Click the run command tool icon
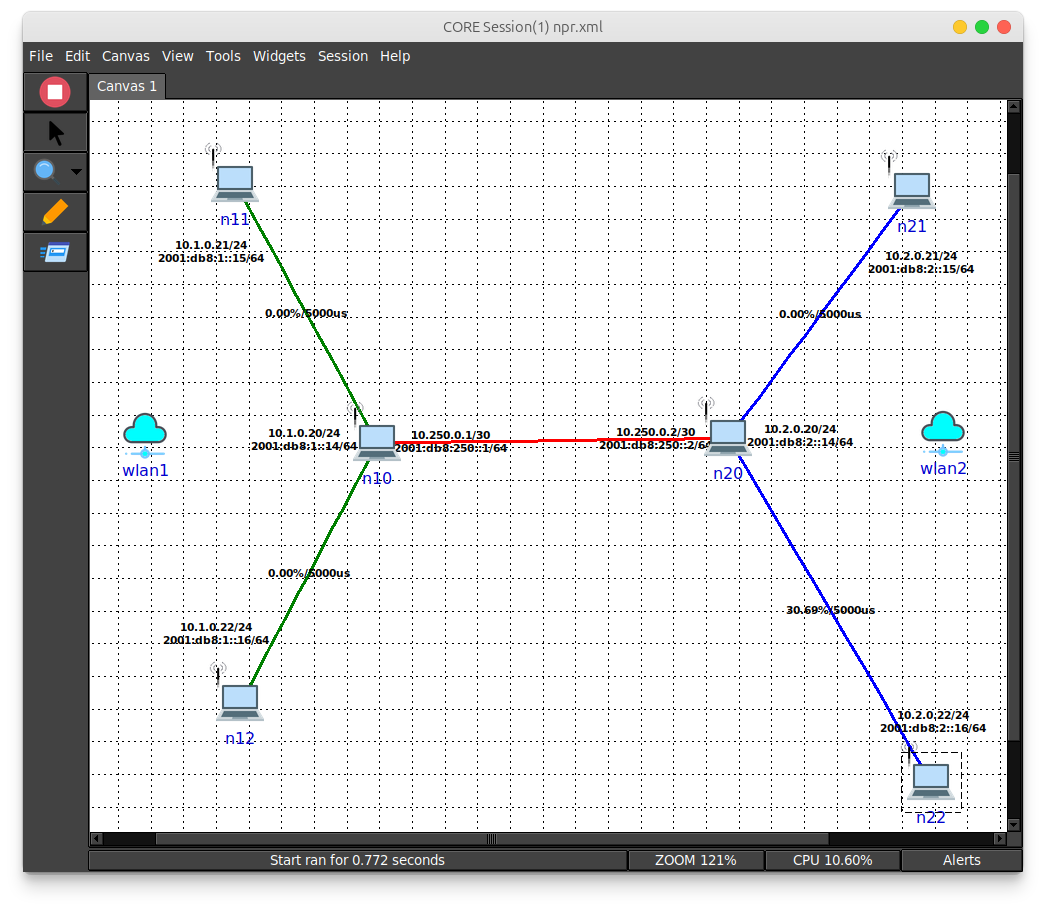Screen dimensions: 1046x911 (x=55, y=252)
